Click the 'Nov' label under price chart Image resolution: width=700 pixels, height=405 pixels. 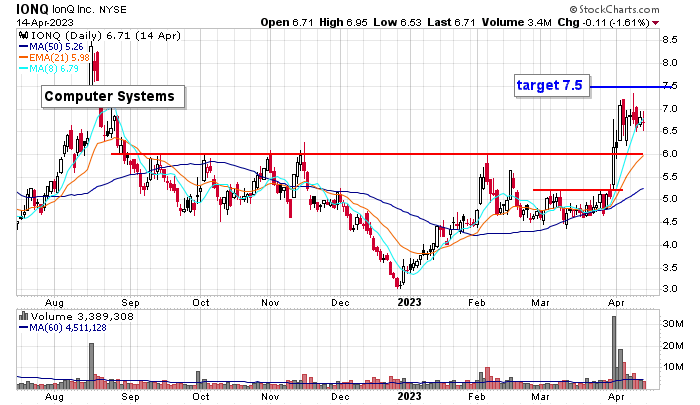pos(270,303)
